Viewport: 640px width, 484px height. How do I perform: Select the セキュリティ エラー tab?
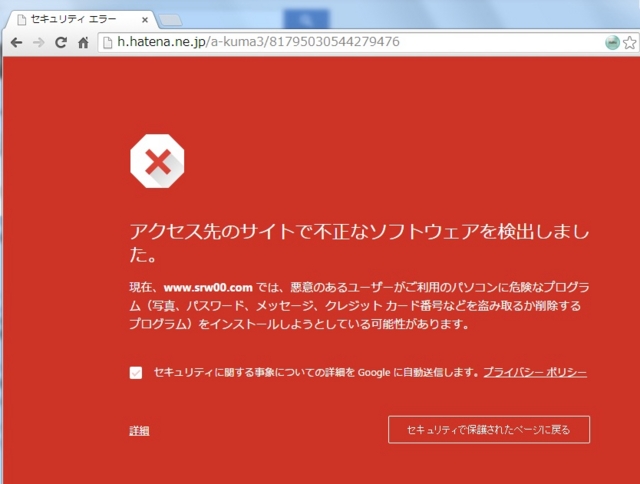[80, 20]
